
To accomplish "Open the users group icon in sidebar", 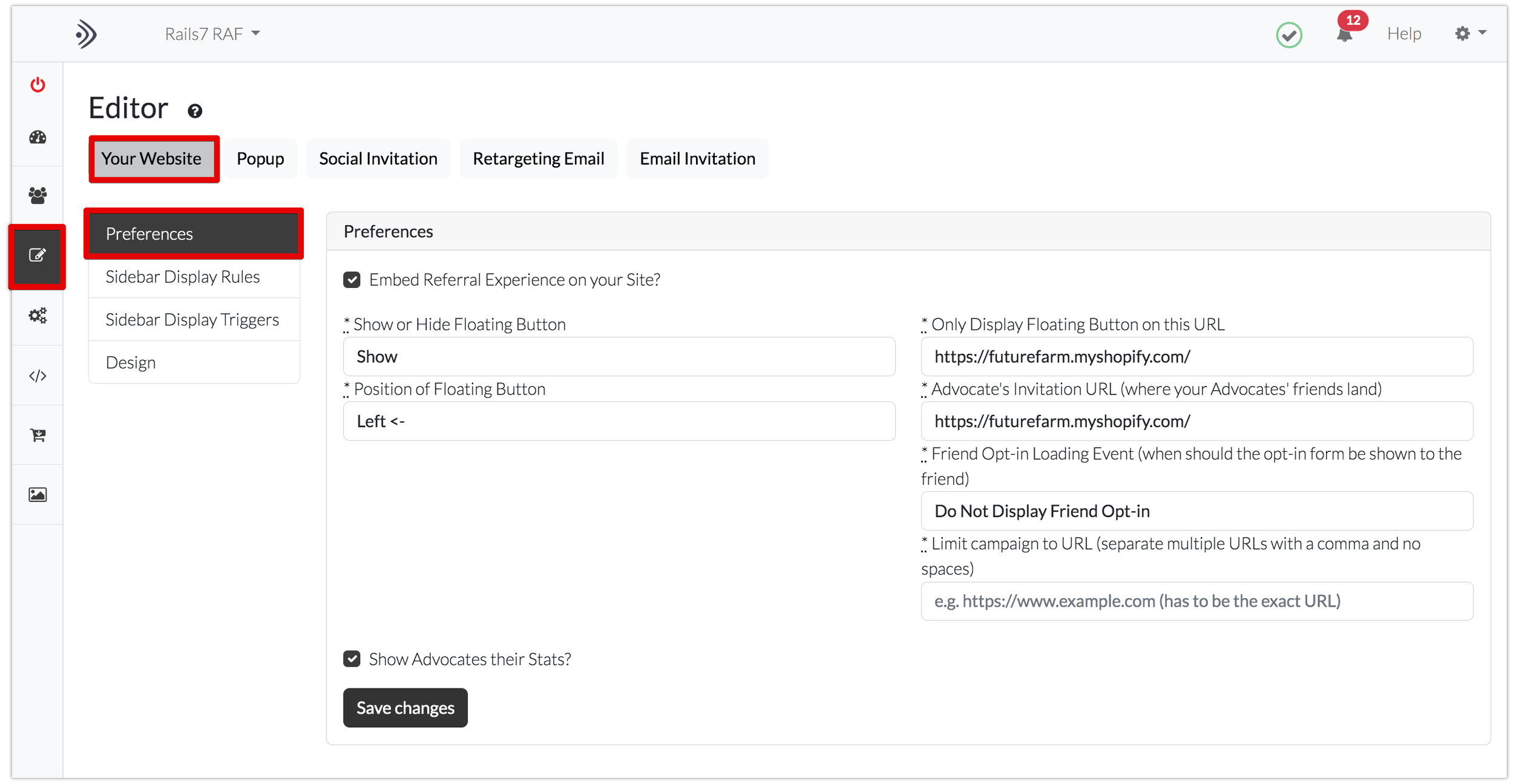I will pyautogui.click(x=38, y=195).
